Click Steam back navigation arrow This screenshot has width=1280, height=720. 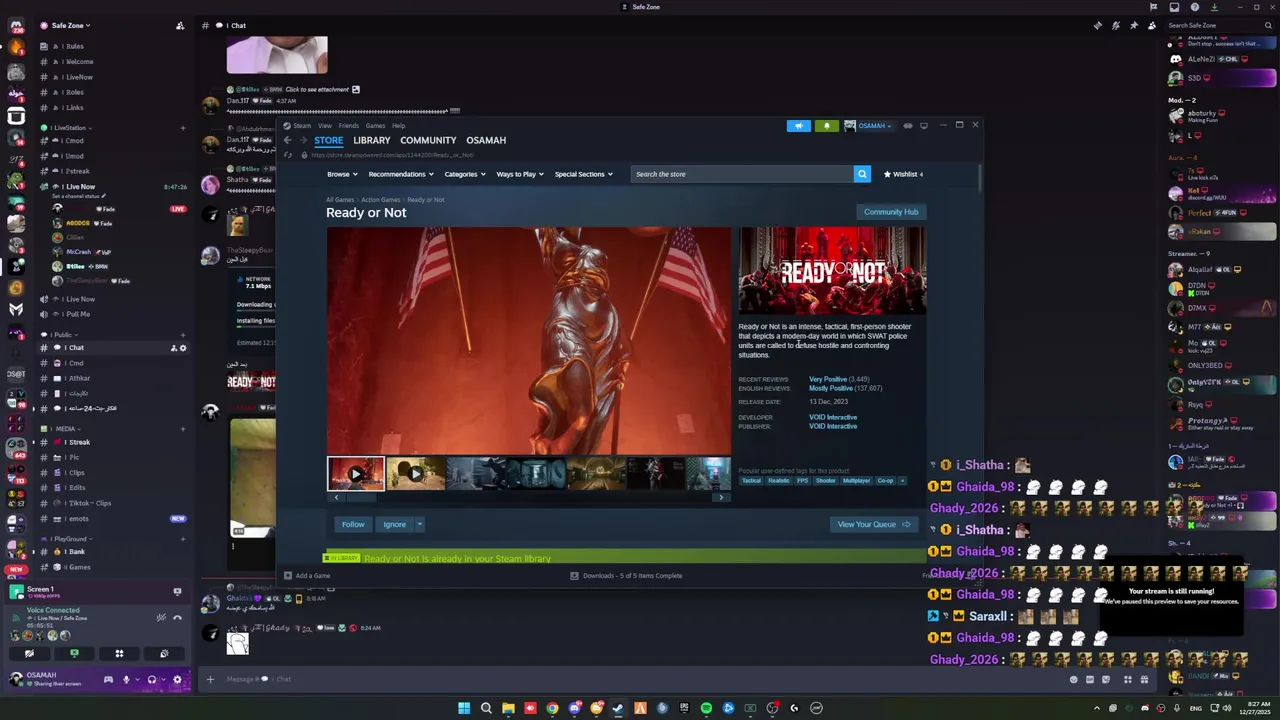288,140
